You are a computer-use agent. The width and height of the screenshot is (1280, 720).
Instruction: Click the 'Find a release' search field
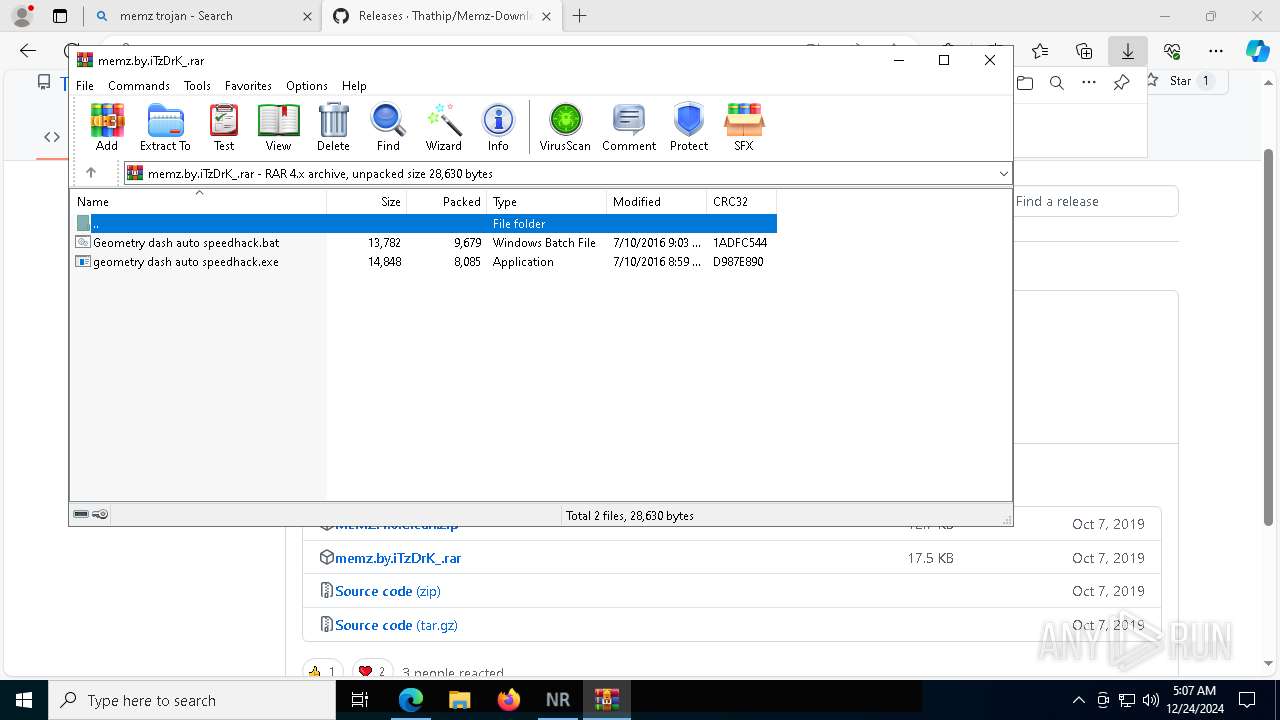point(1095,201)
